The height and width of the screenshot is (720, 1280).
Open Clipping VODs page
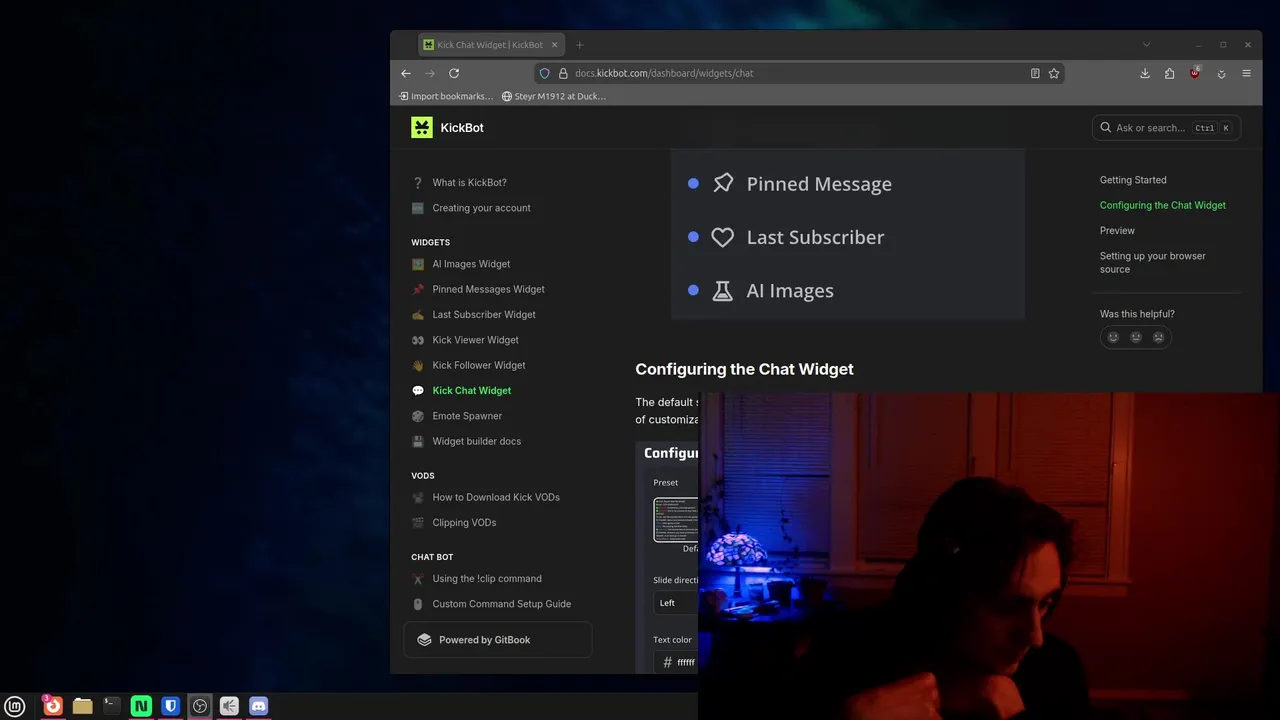coord(464,523)
